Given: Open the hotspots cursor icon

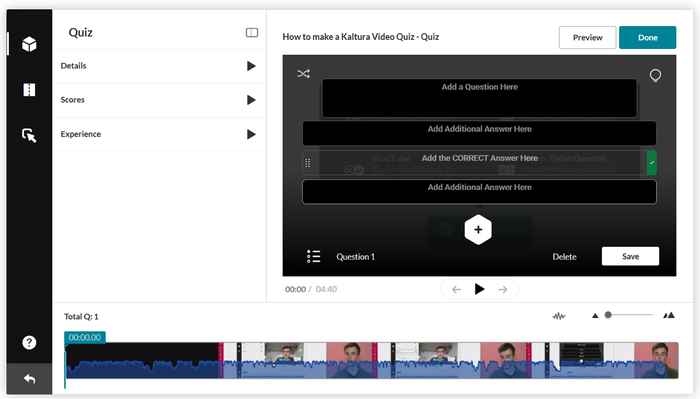Looking at the screenshot, I should point(29,135).
